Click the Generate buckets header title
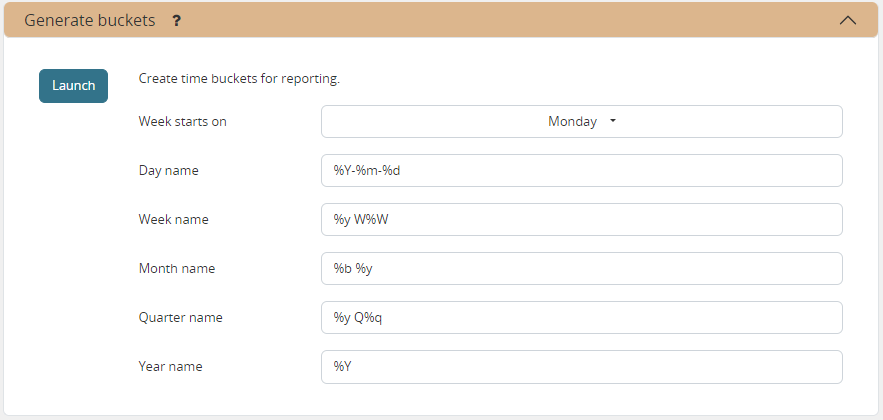The width and height of the screenshot is (883, 420). (x=90, y=20)
